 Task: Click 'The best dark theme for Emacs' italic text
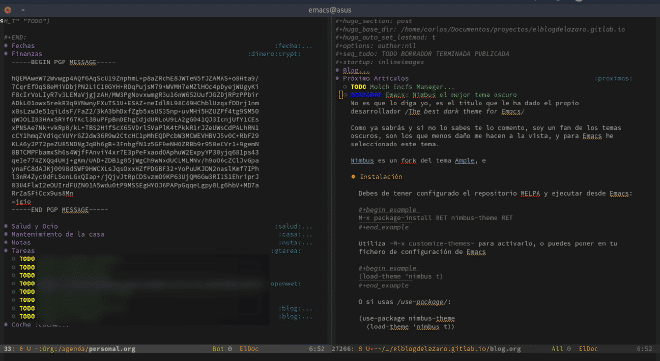[x=466, y=111]
